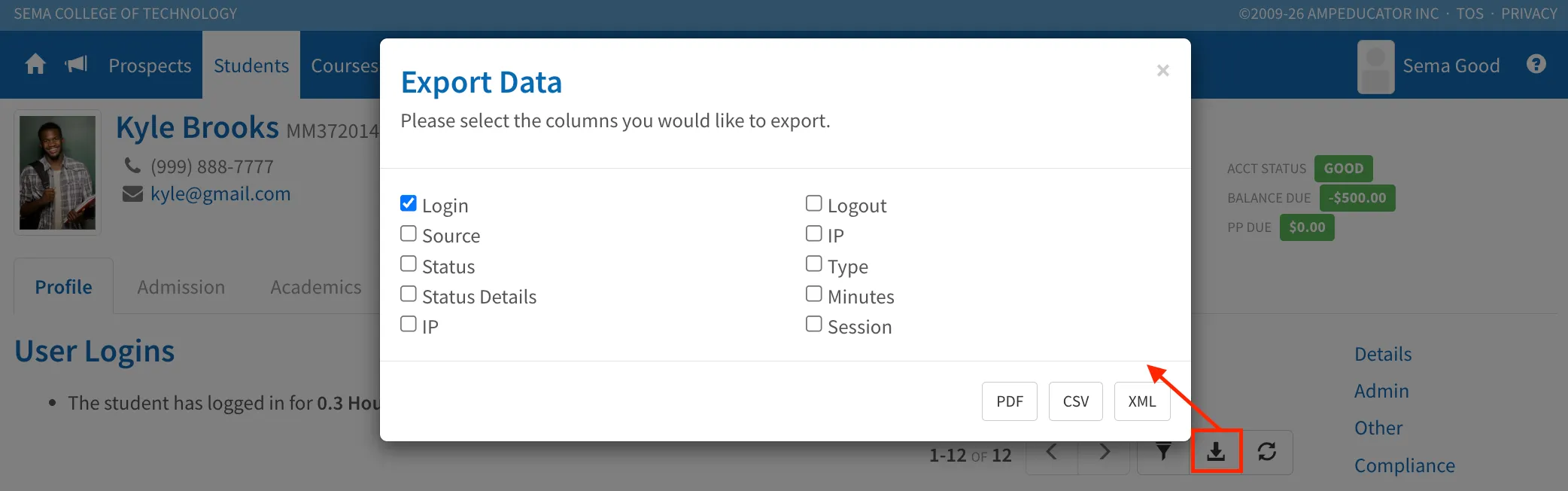Export data as PDF
The height and width of the screenshot is (491, 1568).
coord(1010,401)
